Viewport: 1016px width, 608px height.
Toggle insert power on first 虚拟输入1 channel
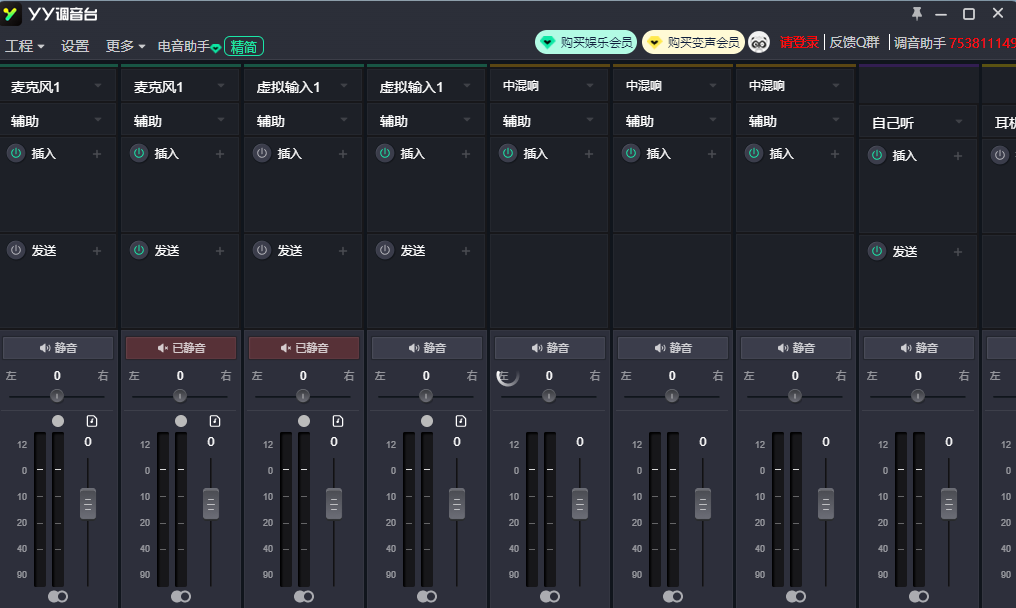(262, 154)
